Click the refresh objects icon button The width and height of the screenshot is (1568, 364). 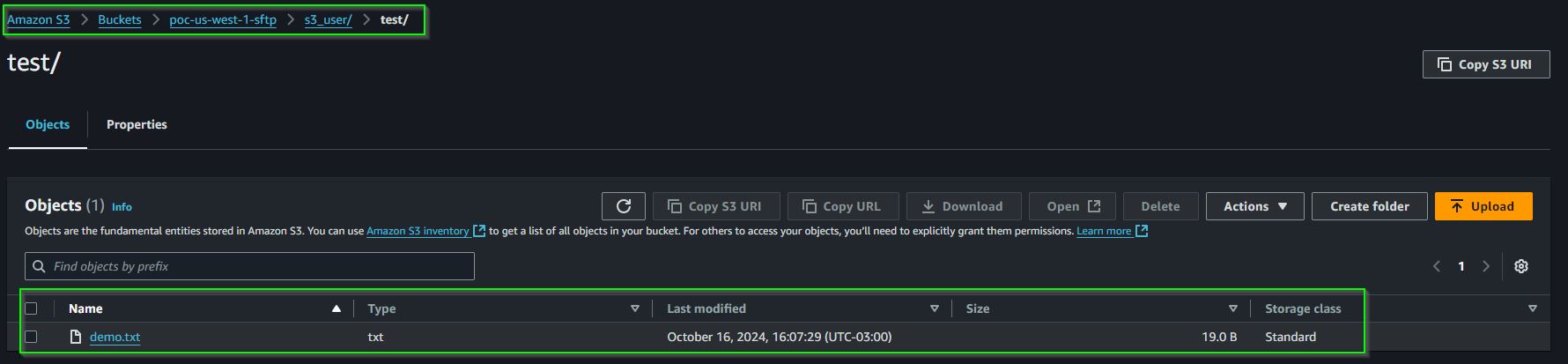point(624,206)
